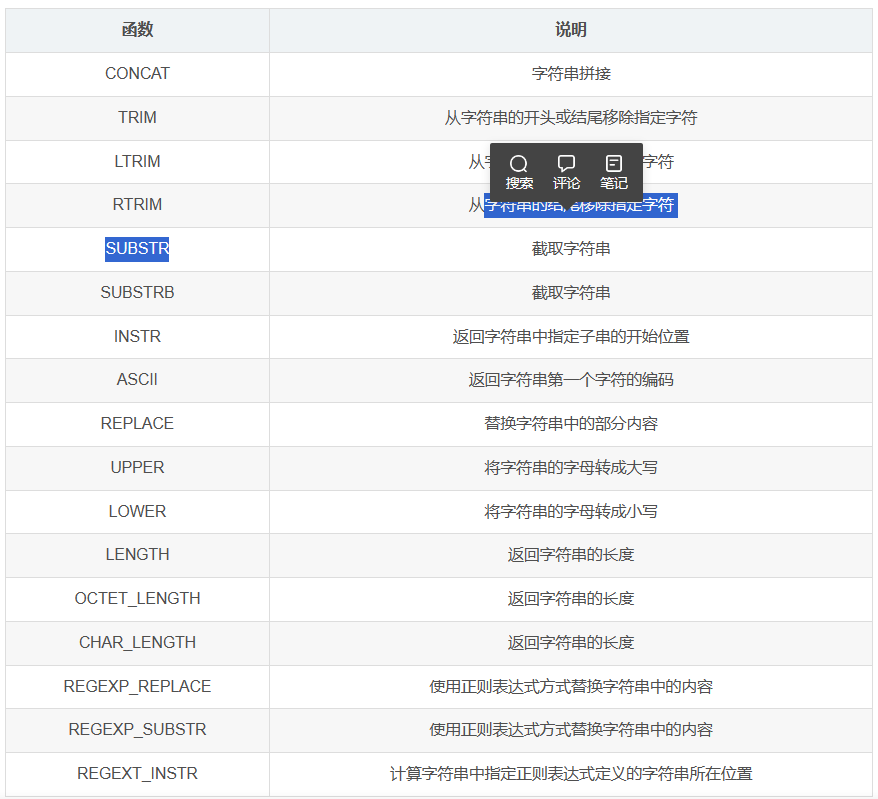
Task: Select the RTRIM function cell
Action: tap(137, 204)
